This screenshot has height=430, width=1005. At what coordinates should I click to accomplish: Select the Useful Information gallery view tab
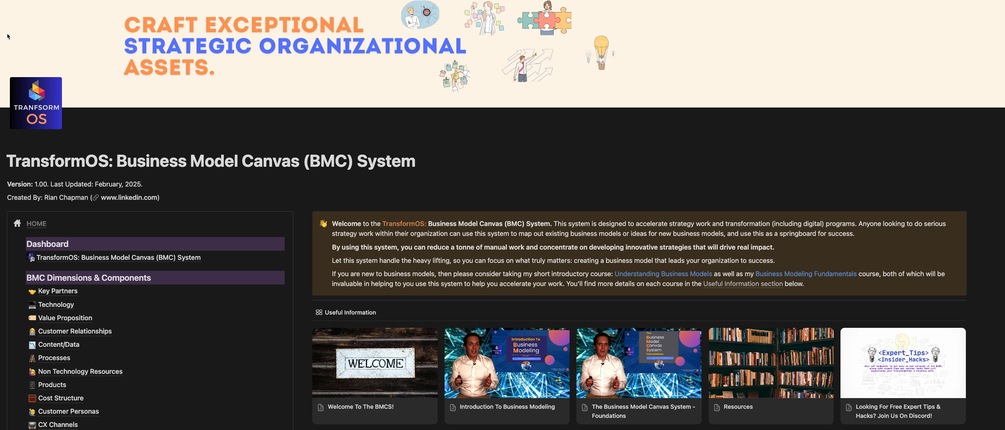coord(345,313)
